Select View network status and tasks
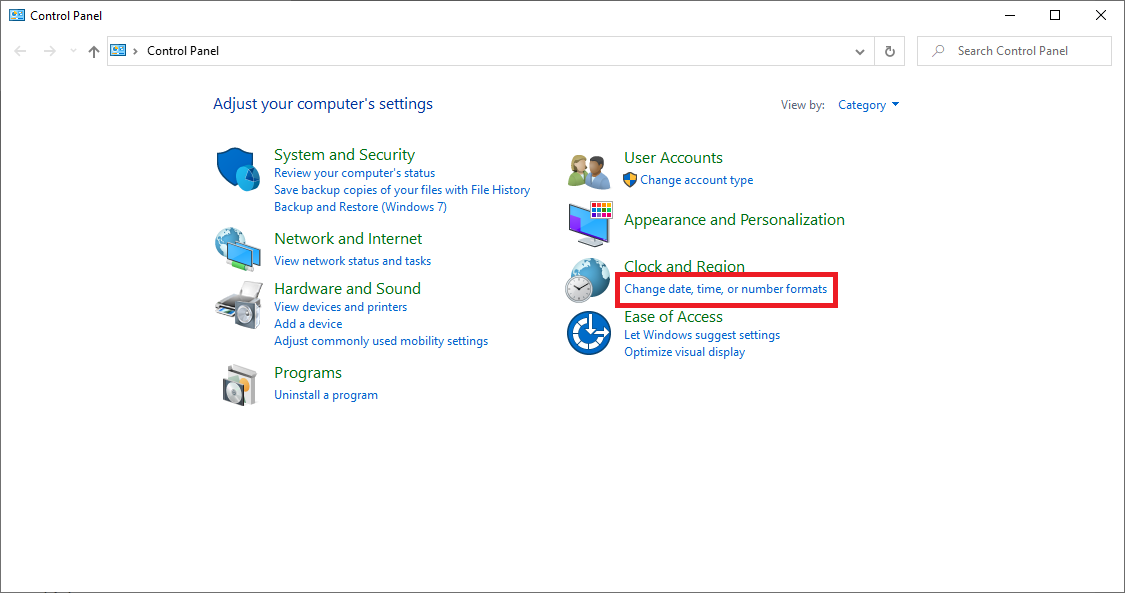This screenshot has width=1125, height=593. tap(352, 261)
